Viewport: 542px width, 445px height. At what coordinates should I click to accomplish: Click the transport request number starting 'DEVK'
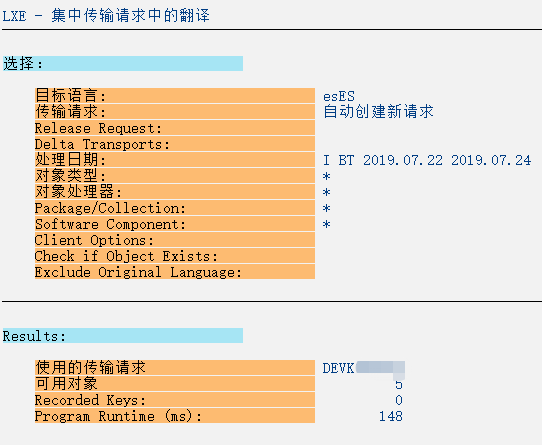click(x=364, y=368)
